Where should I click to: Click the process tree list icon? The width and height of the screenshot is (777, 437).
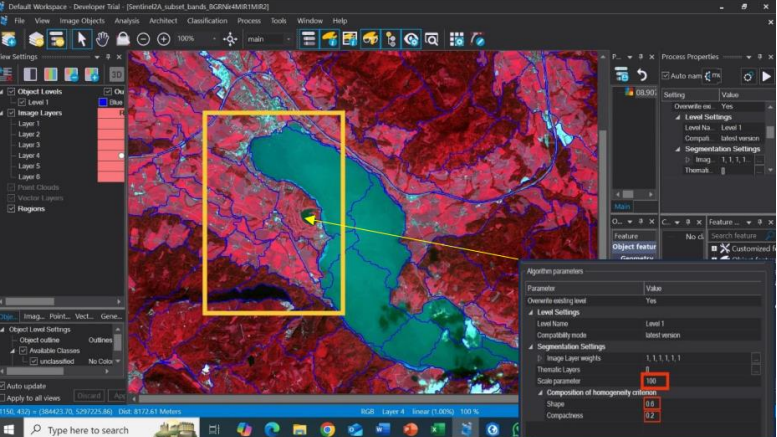click(x=308, y=39)
